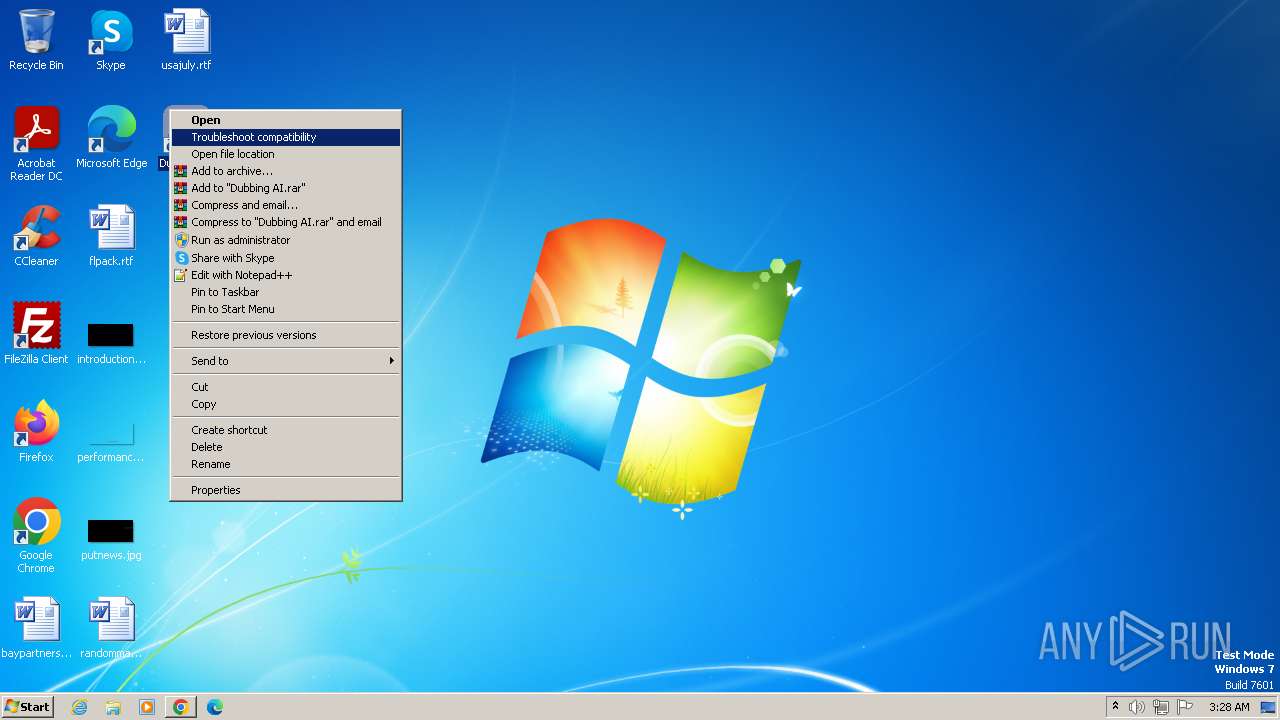The width and height of the screenshot is (1280, 720).
Task: Click the taskbar clock showing 3:28 AM
Action: [1229, 707]
